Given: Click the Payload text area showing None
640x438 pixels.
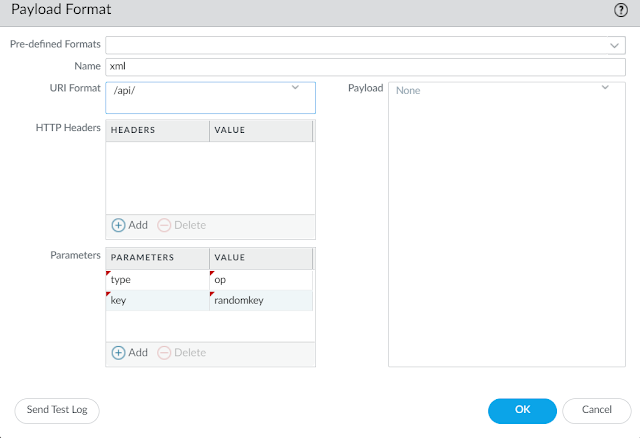Looking at the screenshot, I should [507, 224].
